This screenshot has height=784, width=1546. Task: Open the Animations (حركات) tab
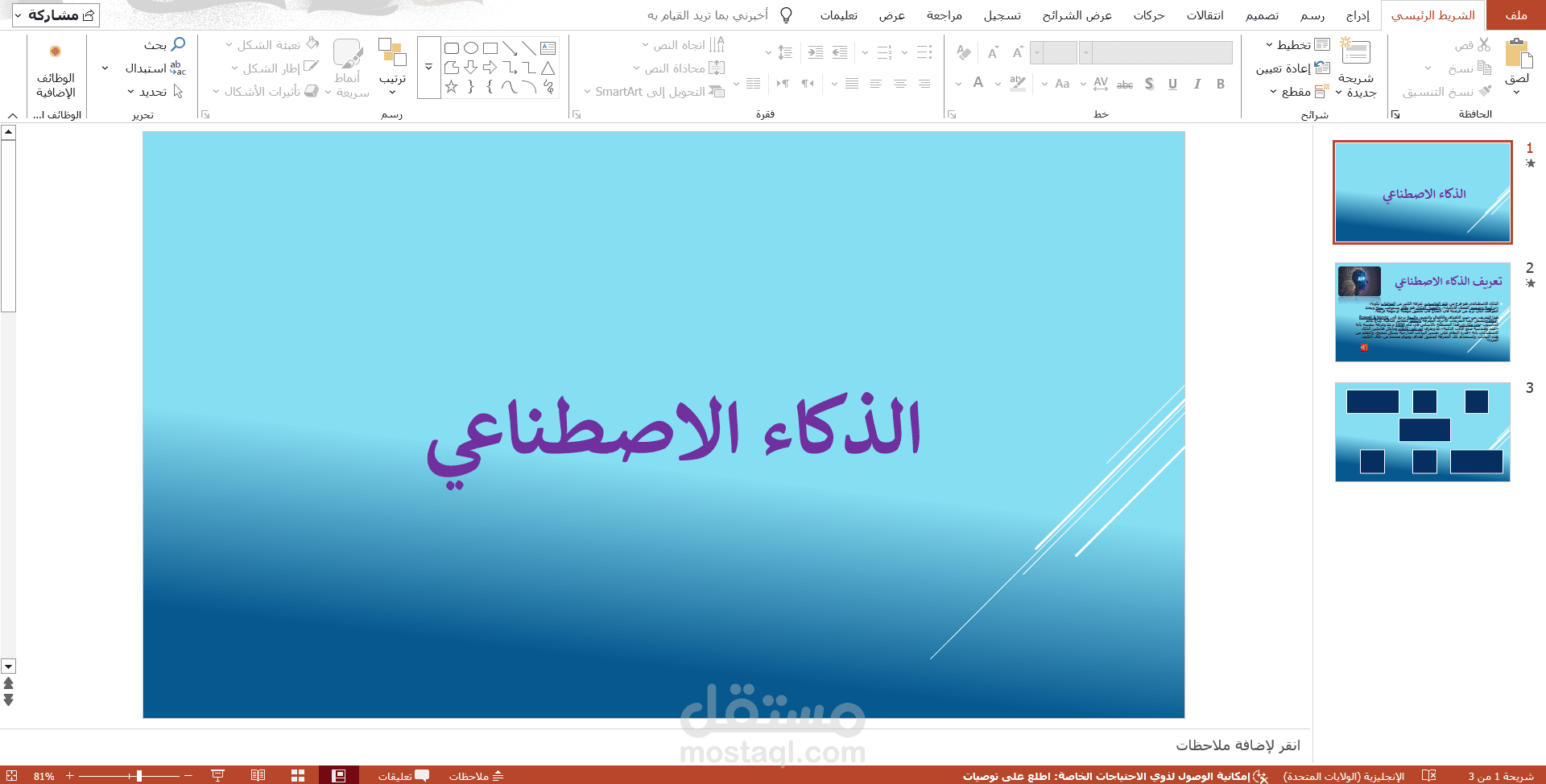coord(1149,15)
